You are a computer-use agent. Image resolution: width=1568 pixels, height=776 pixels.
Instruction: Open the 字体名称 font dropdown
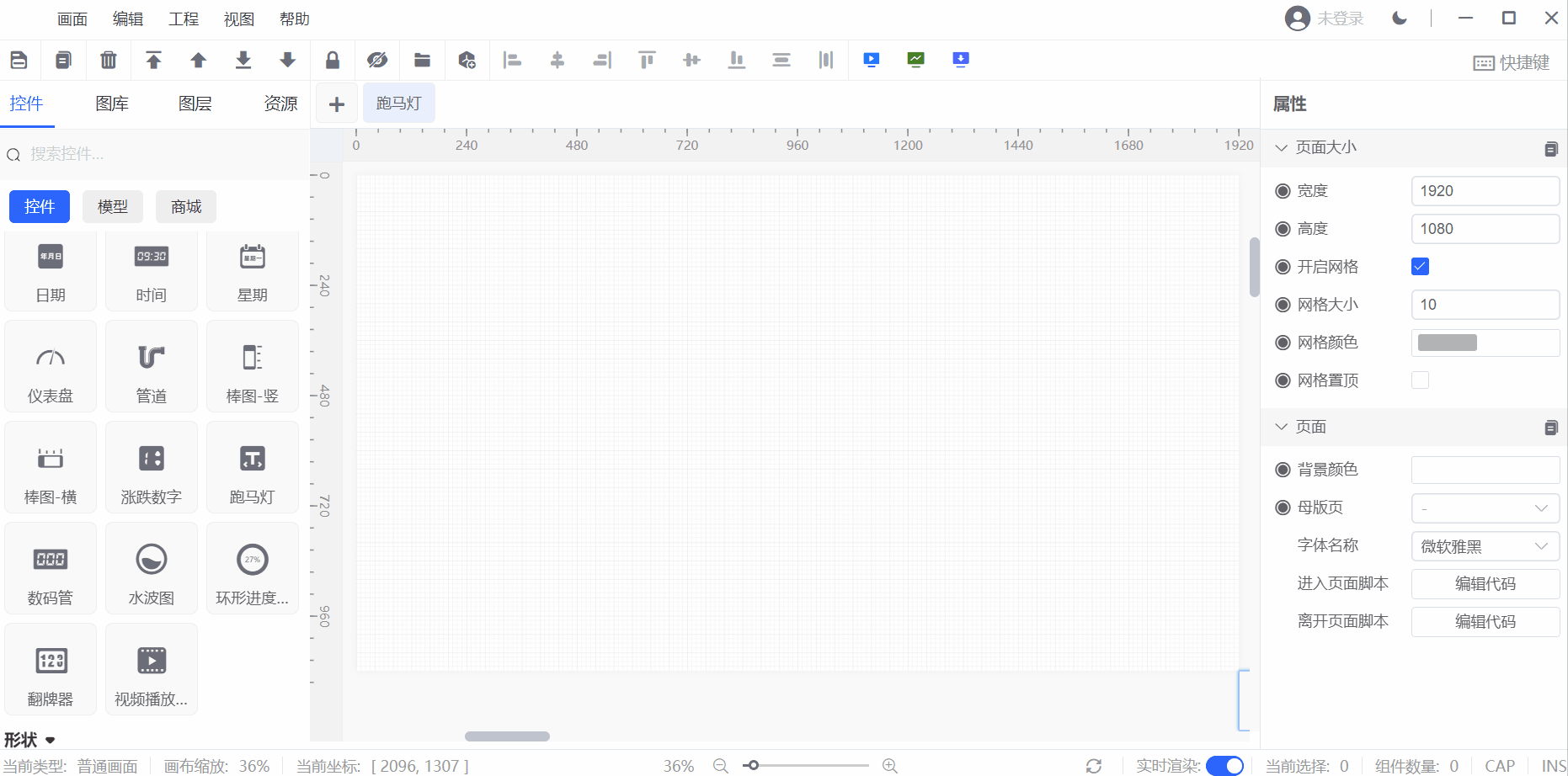pos(1485,546)
